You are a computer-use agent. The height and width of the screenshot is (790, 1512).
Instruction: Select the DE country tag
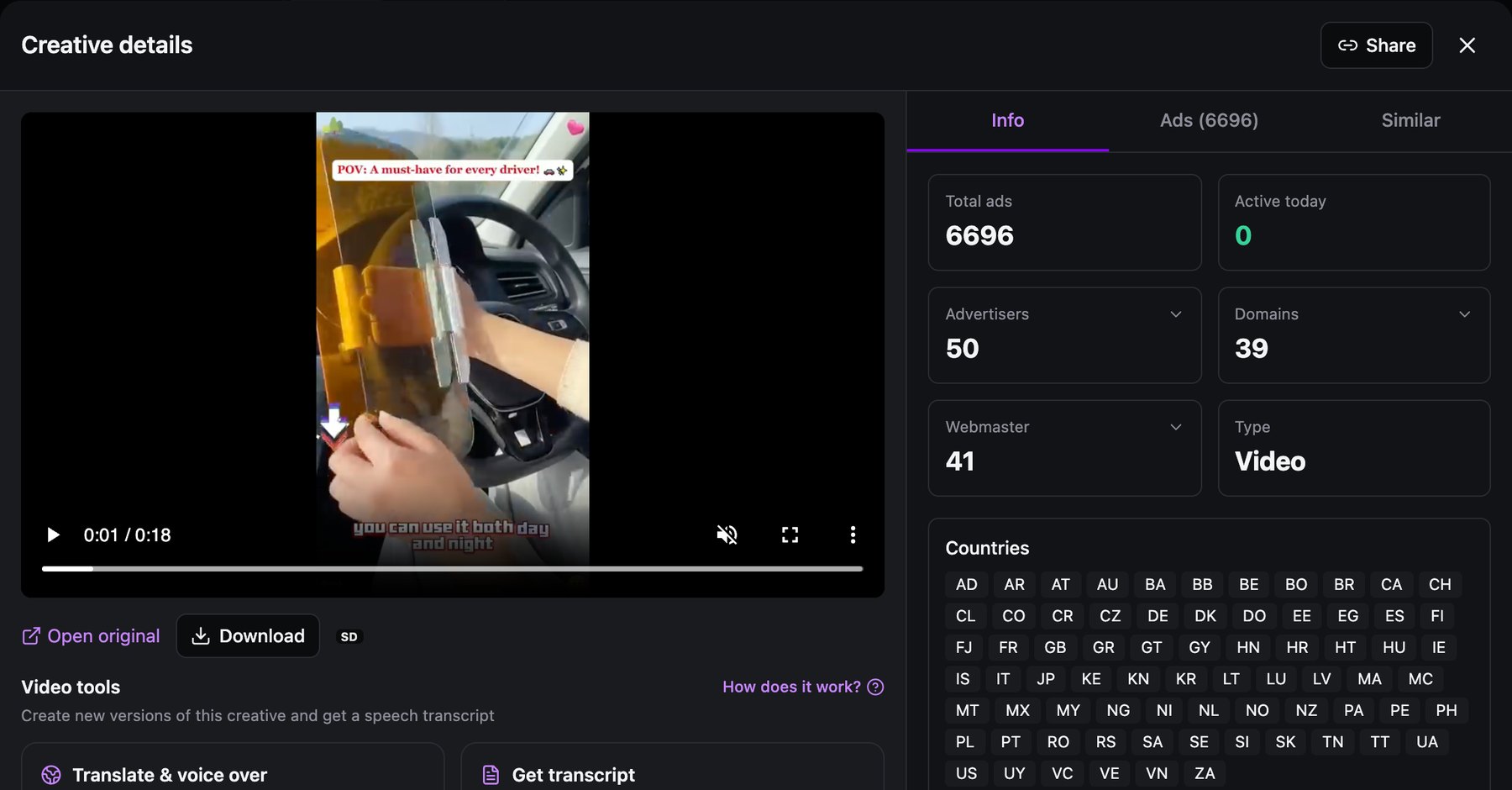click(x=1158, y=616)
